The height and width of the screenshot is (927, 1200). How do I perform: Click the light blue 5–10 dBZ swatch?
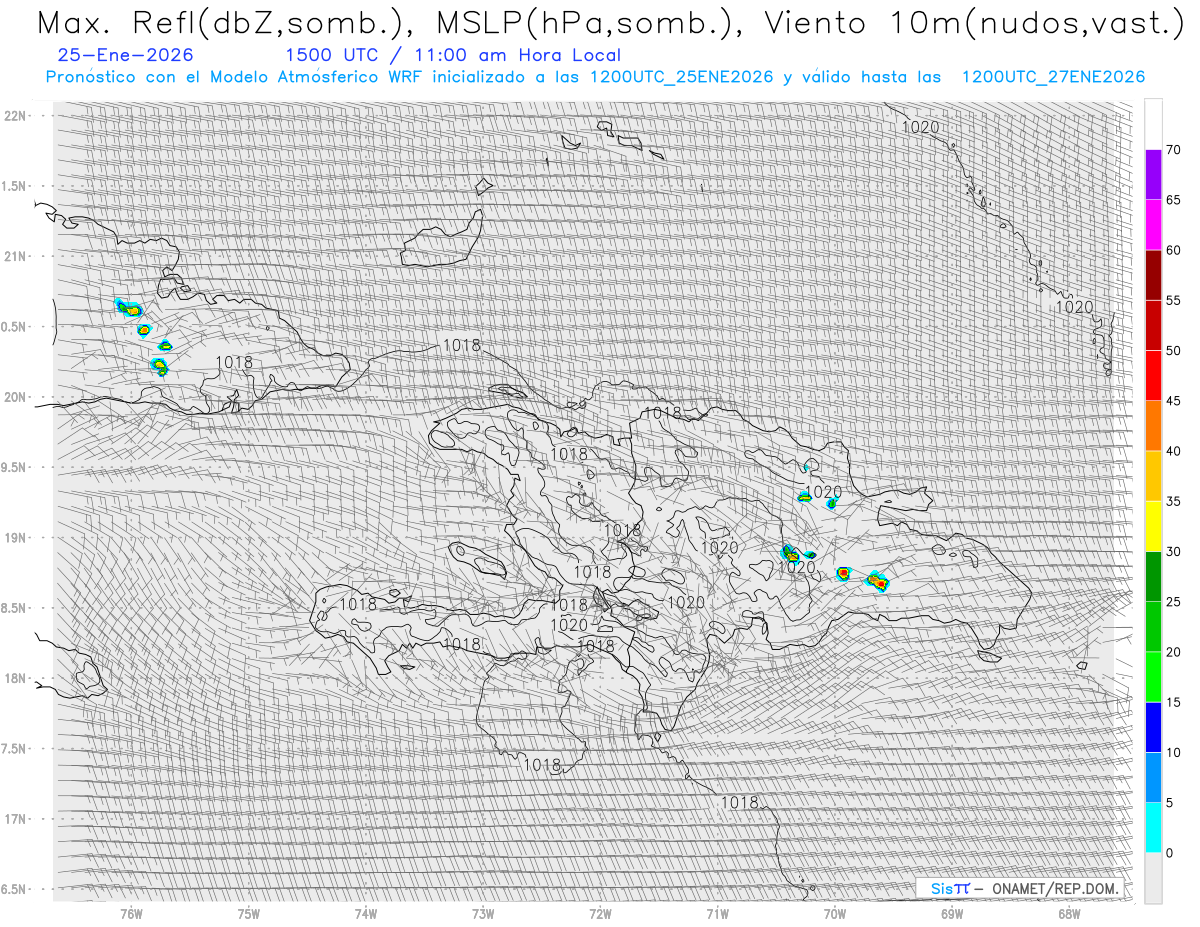[x=1153, y=778]
